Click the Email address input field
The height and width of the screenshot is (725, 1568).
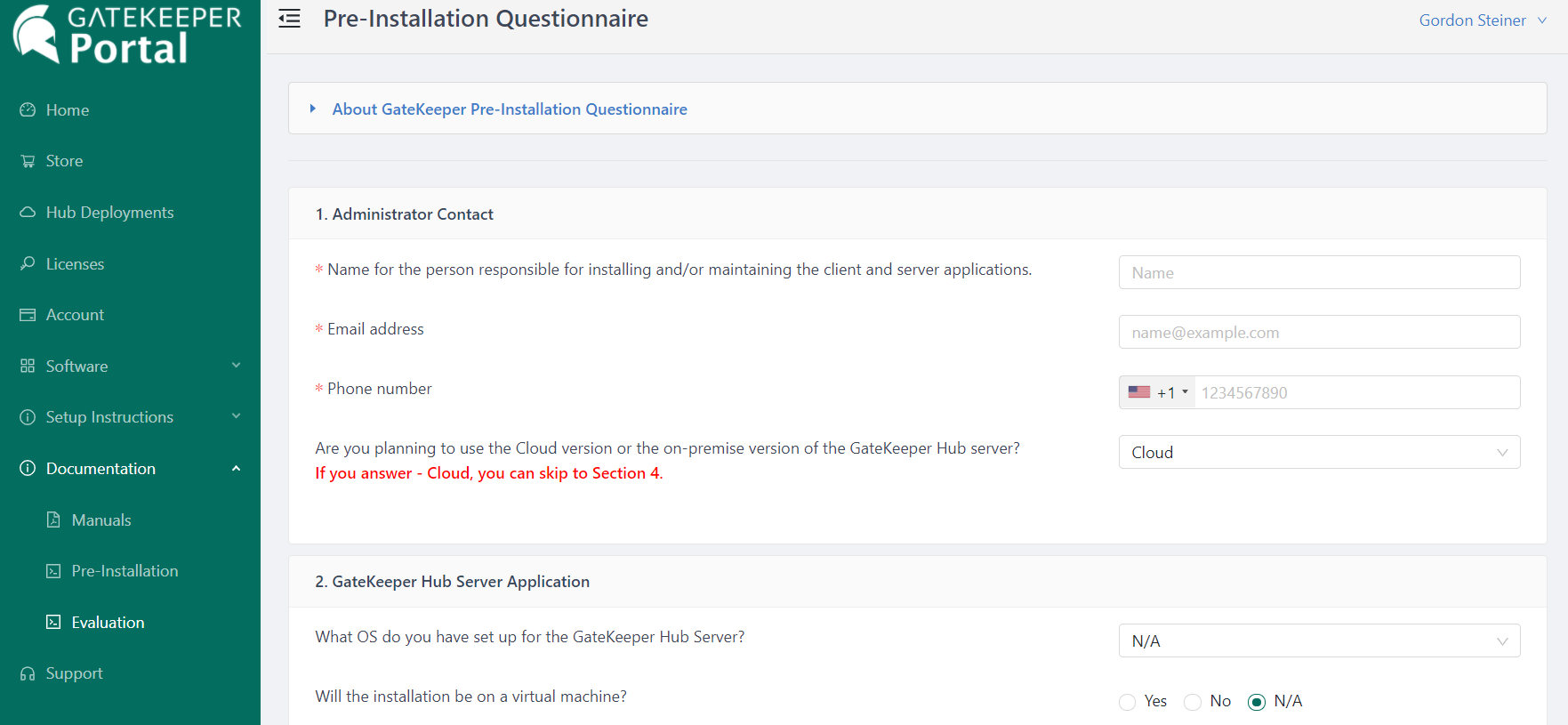pyautogui.click(x=1319, y=332)
